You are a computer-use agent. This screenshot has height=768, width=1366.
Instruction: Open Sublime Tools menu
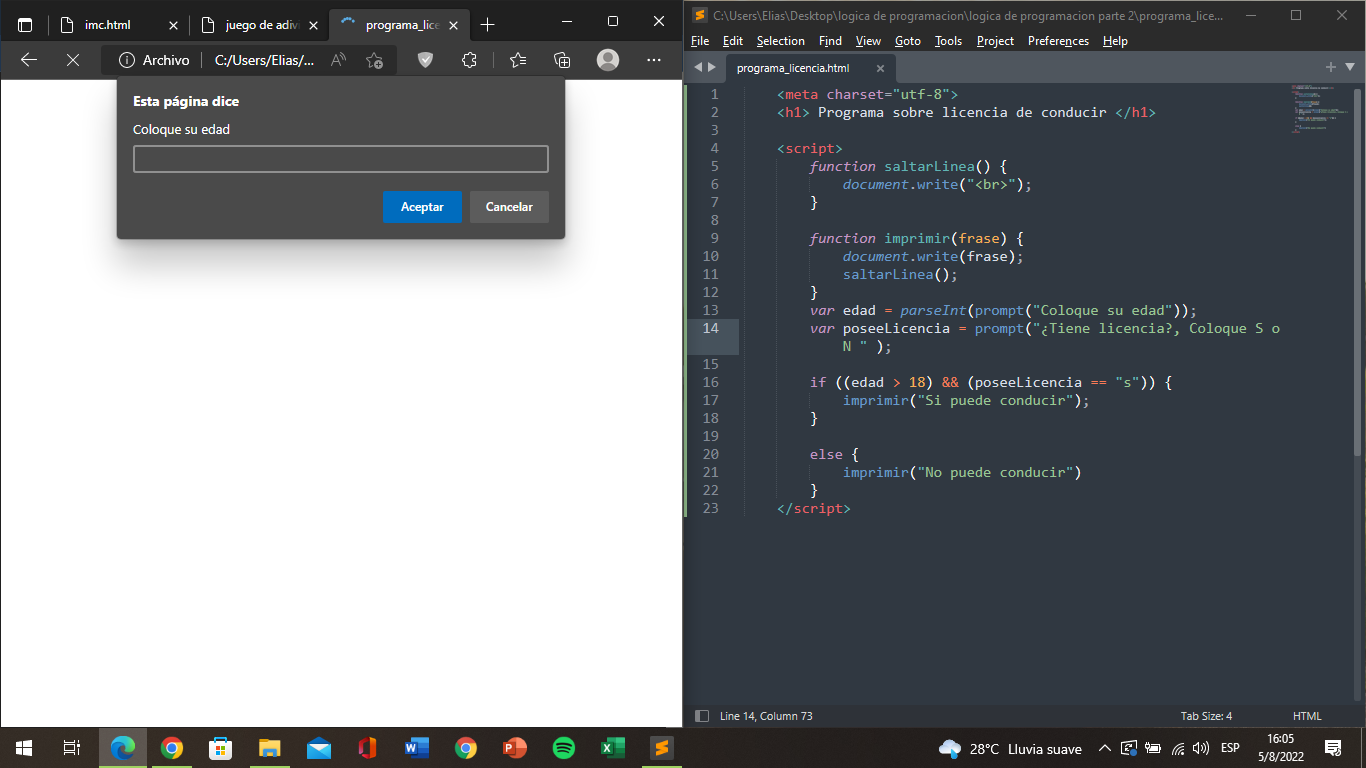(948, 41)
